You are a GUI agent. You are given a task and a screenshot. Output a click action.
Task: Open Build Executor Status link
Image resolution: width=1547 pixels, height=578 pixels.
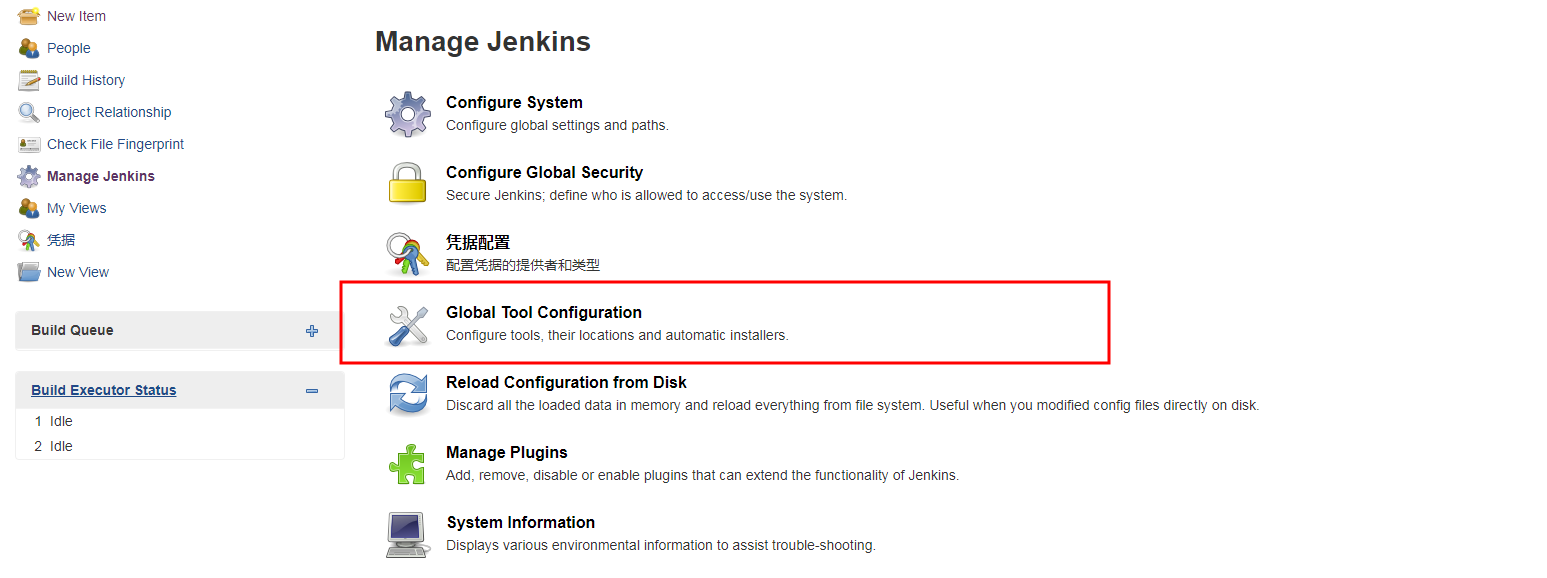point(104,390)
